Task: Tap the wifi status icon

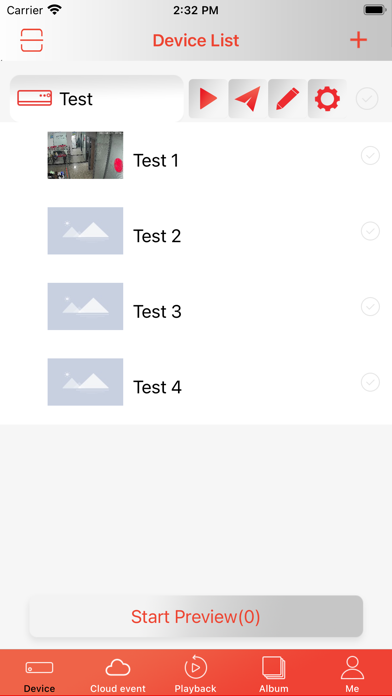Action: [55, 10]
